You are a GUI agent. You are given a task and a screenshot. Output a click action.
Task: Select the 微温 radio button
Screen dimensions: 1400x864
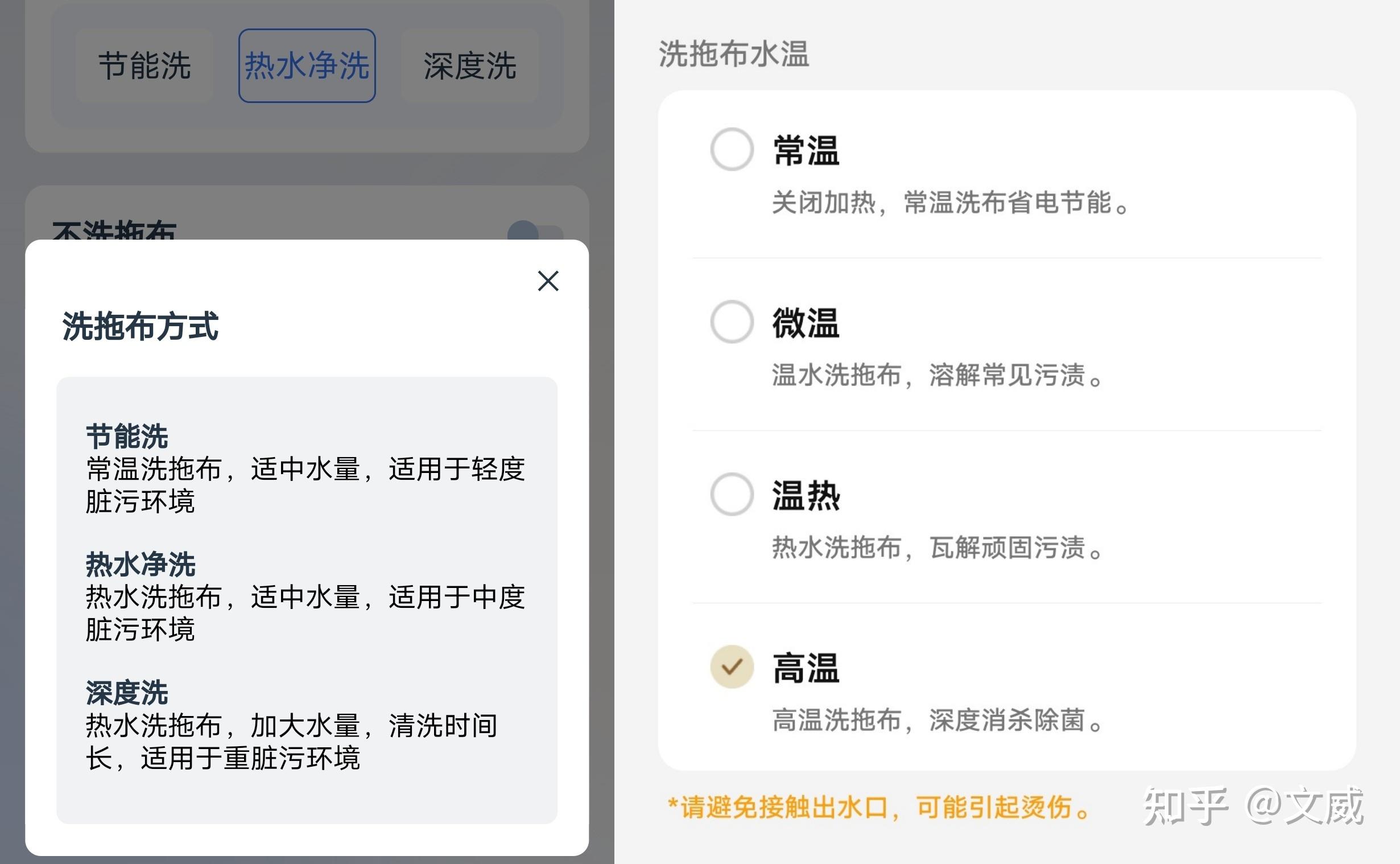(x=732, y=322)
